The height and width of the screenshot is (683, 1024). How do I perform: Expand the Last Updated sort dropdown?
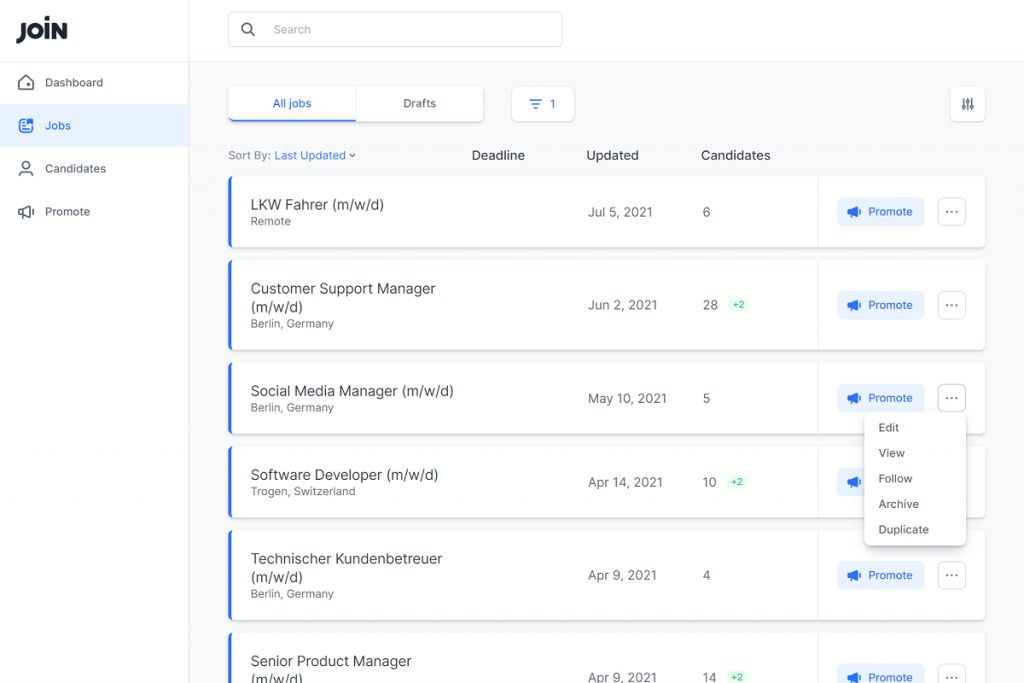[315, 156]
